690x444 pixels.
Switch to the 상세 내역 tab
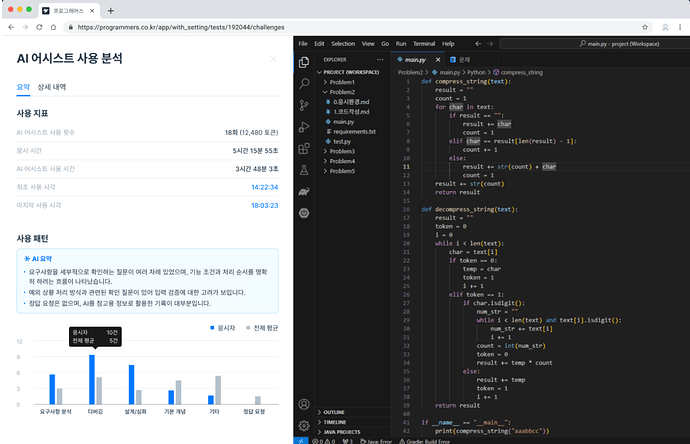(52, 89)
